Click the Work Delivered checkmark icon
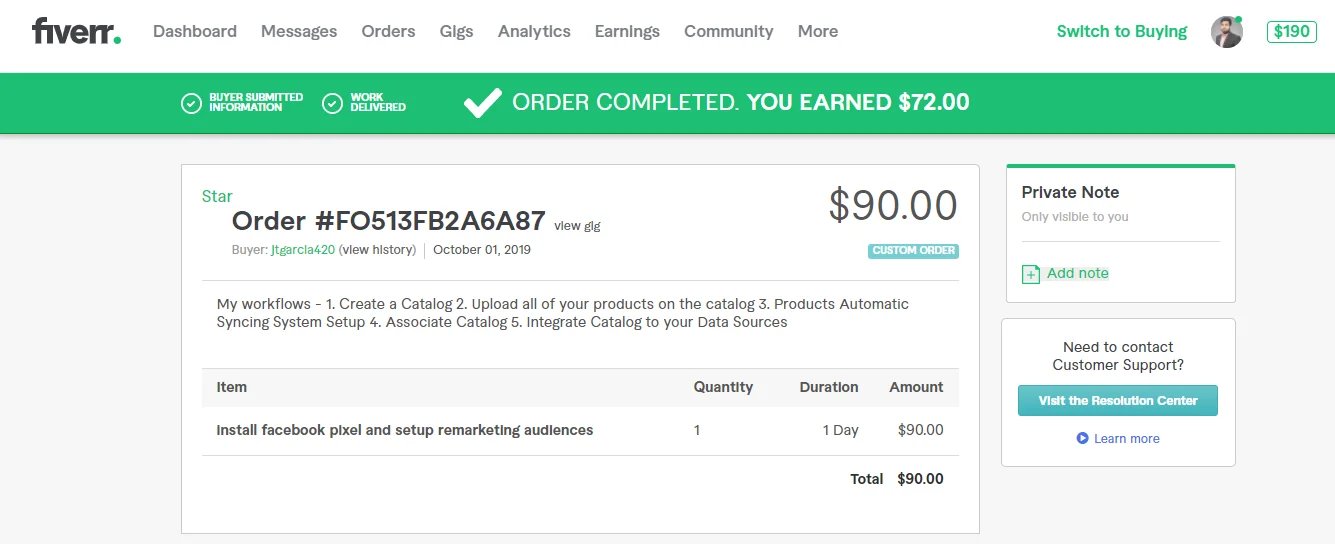 tap(333, 103)
